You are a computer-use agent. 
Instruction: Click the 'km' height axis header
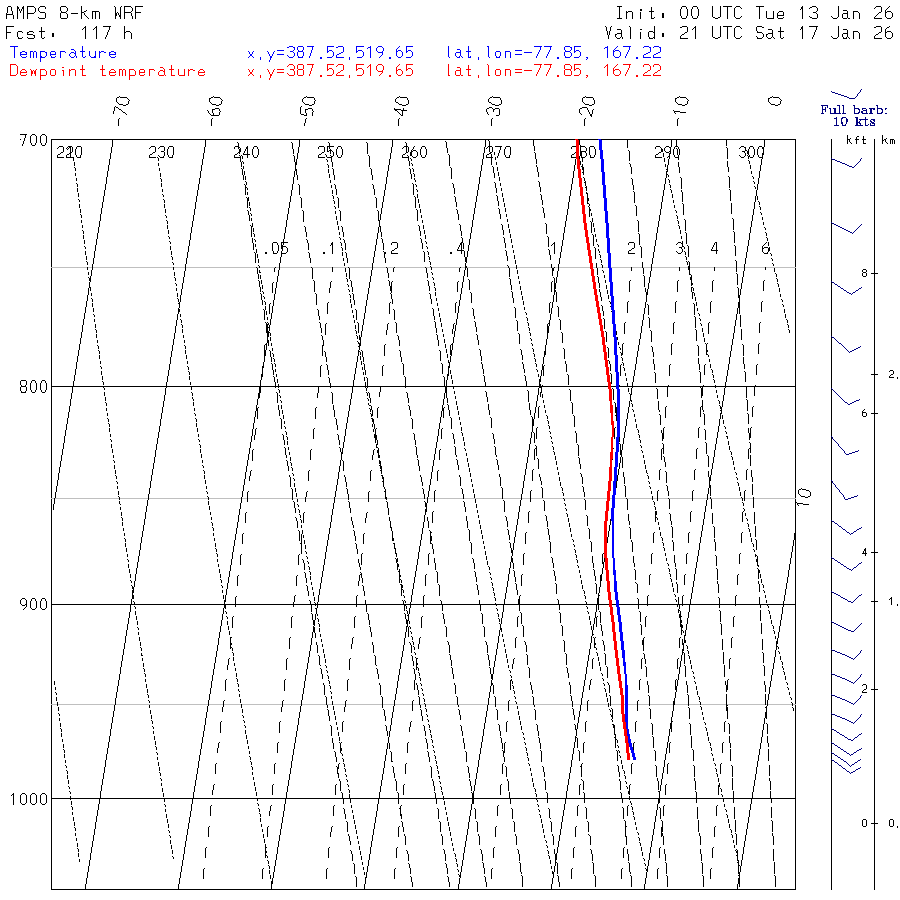point(888,140)
